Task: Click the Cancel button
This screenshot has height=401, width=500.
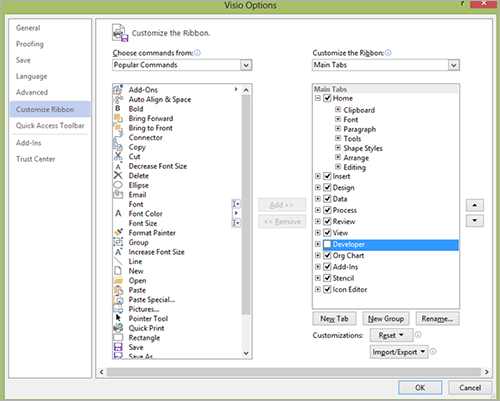Action: tap(470, 387)
